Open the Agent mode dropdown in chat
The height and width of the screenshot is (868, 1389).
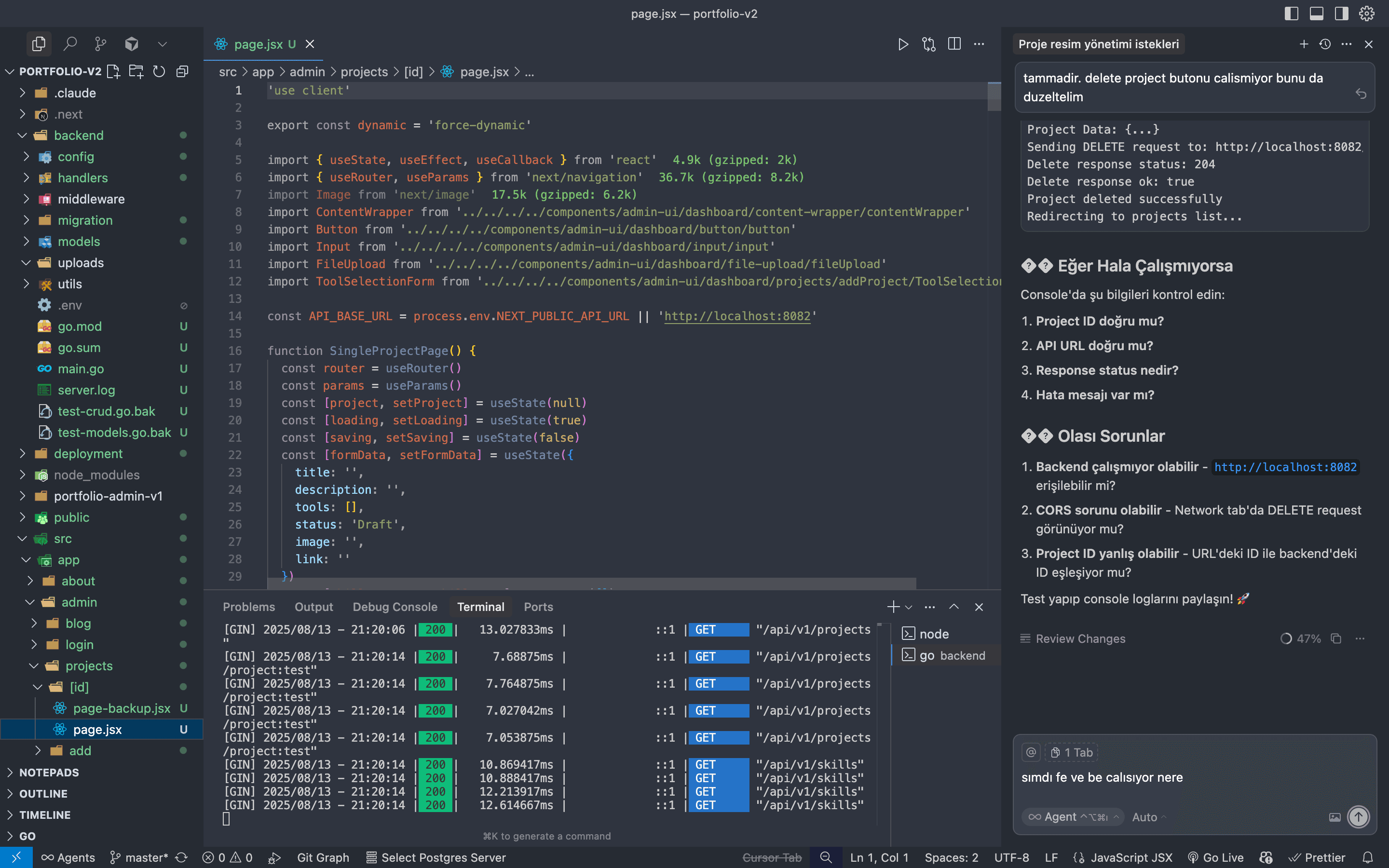click(x=1072, y=816)
